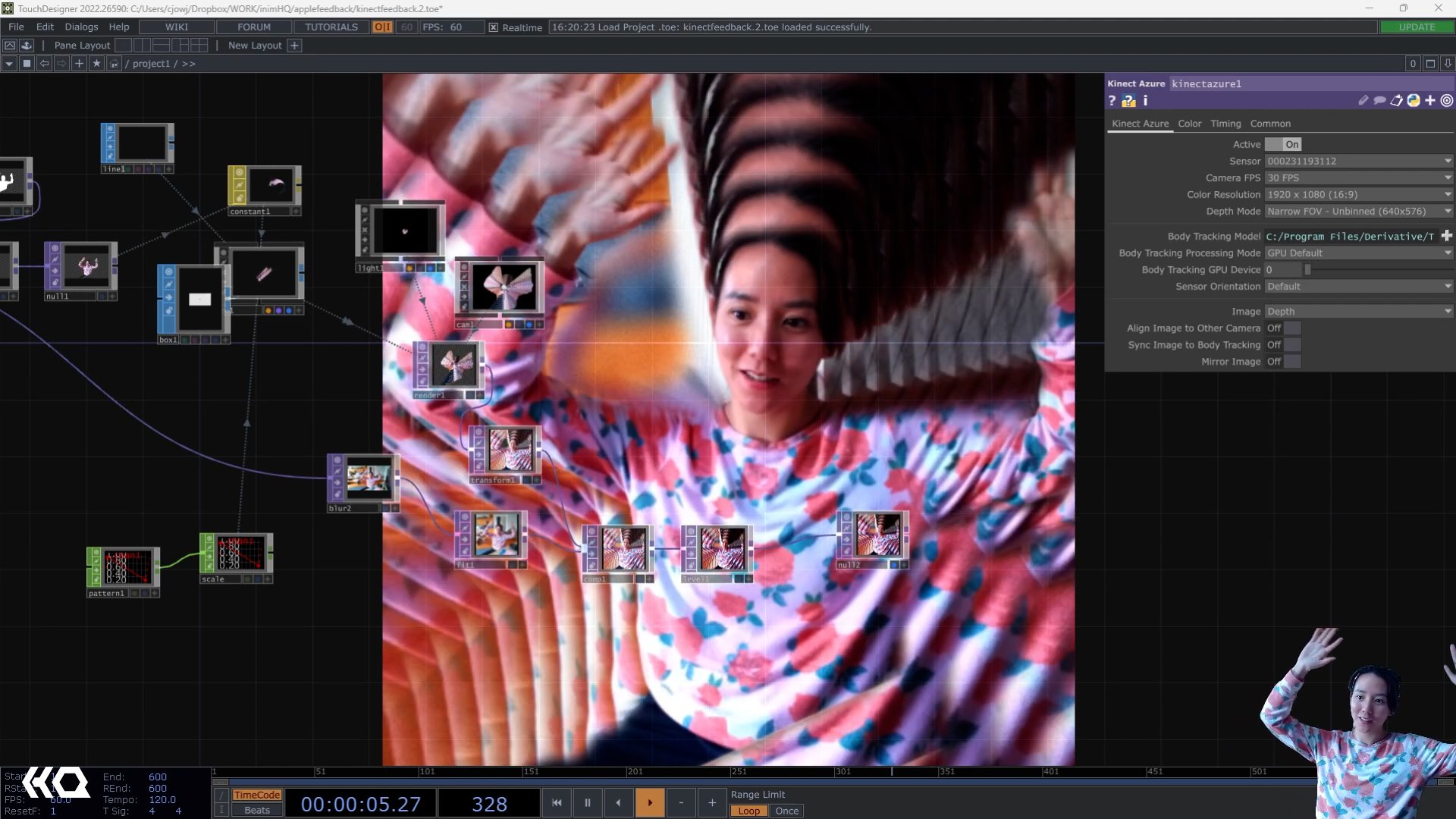
Task: Select top-bottom split pane layout icon
Action: coord(161,45)
